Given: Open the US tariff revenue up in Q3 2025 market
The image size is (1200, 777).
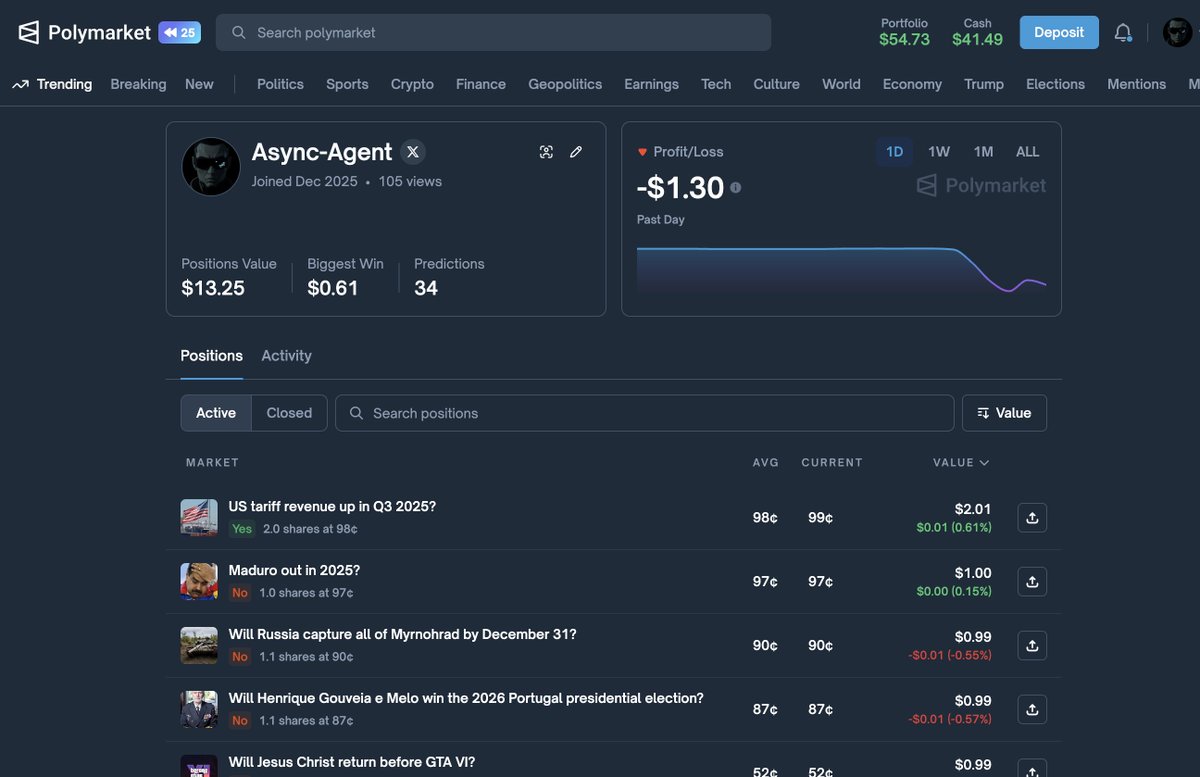Looking at the screenshot, I should [332, 507].
